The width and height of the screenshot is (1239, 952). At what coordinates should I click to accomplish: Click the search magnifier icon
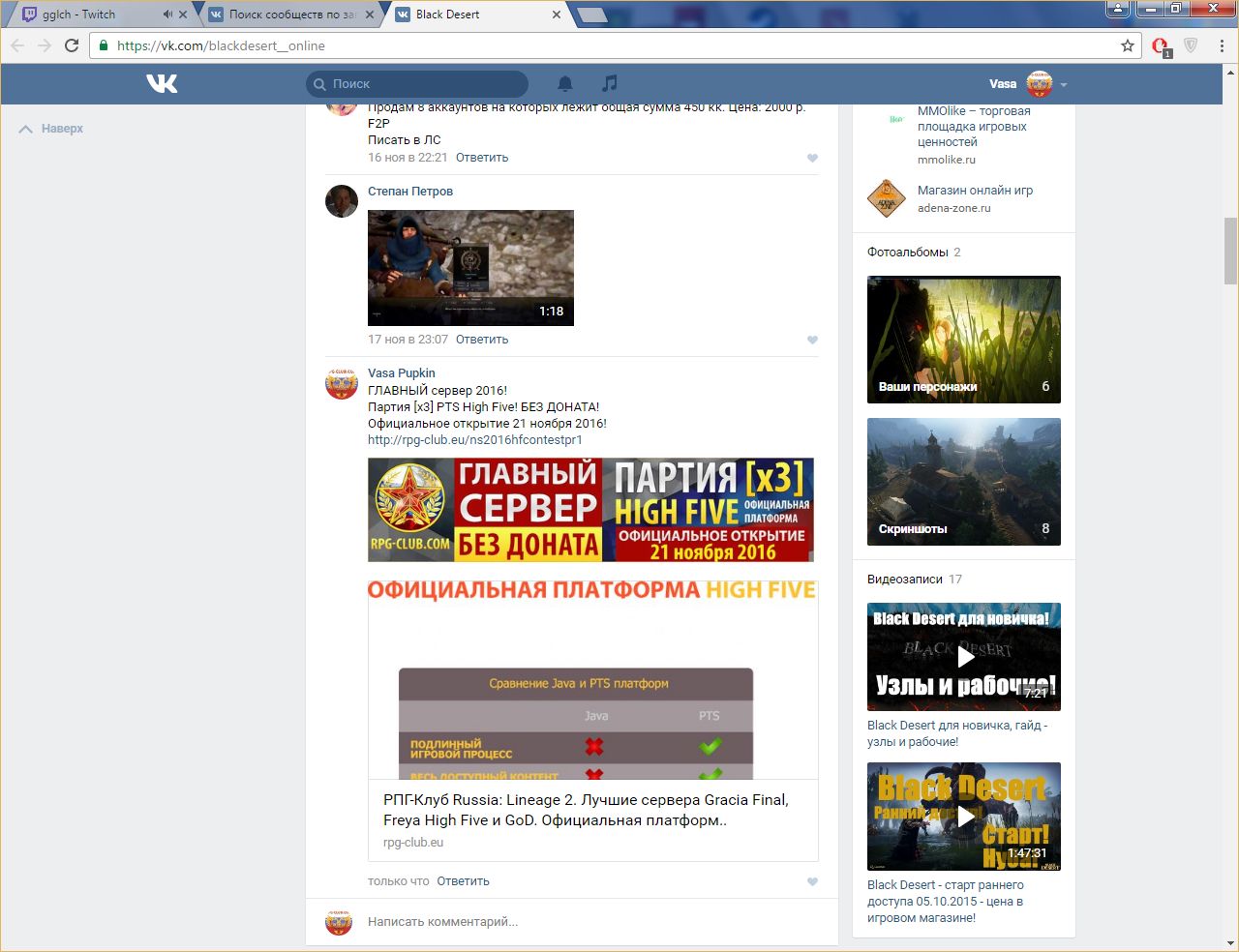[320, 84]
